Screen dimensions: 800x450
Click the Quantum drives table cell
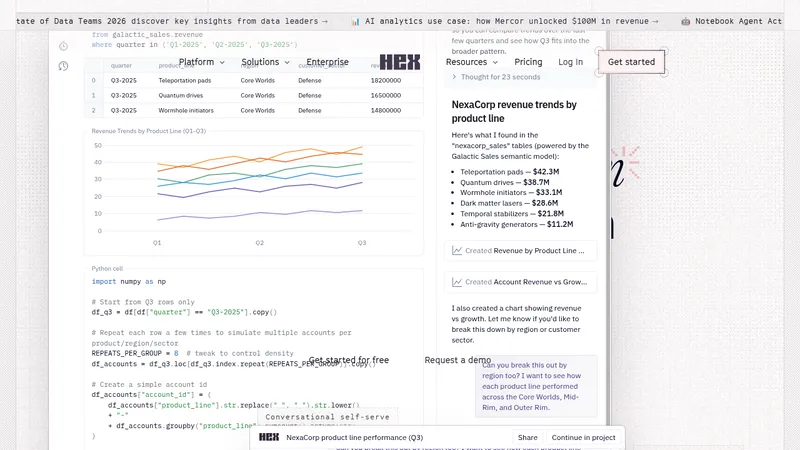pyautogui.click(x=181, y=95)
